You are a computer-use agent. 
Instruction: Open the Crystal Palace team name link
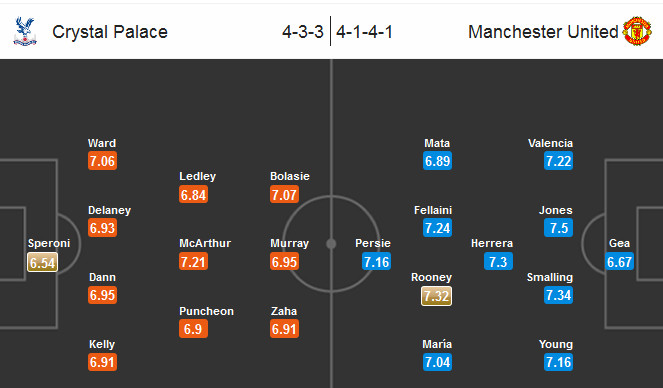(x=110, y=32)
